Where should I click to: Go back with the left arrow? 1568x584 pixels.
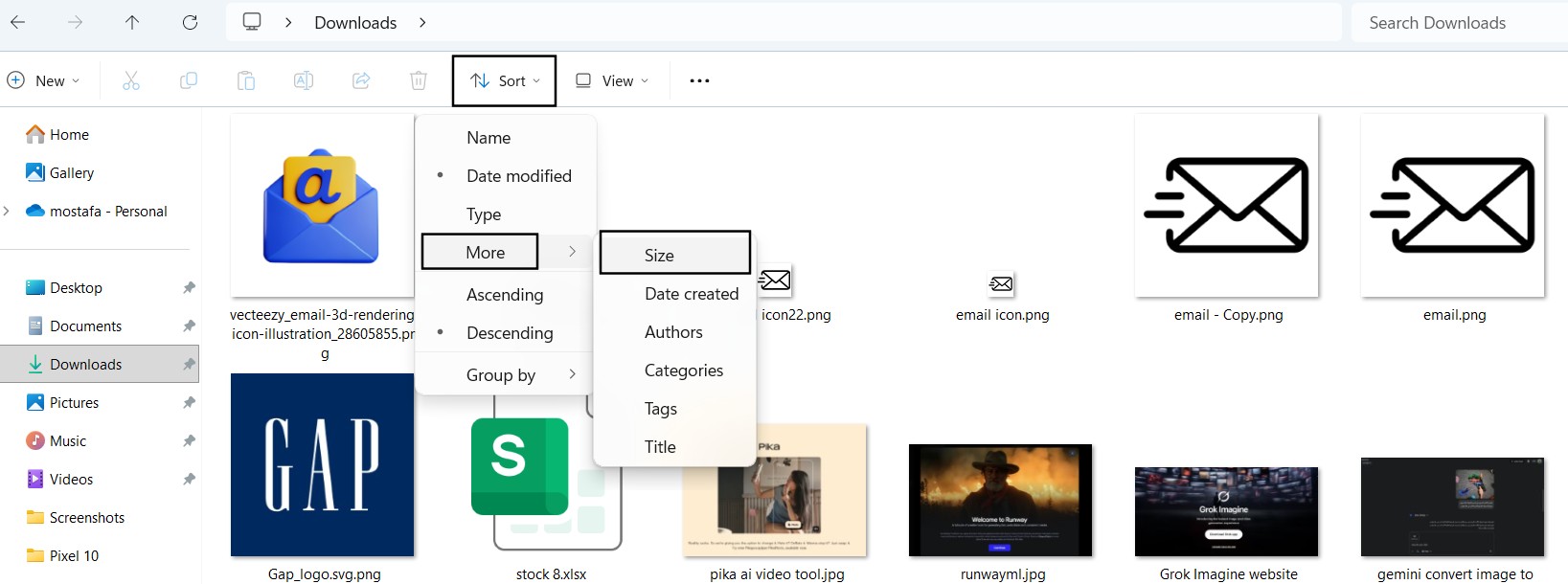[x=18, y=22]
